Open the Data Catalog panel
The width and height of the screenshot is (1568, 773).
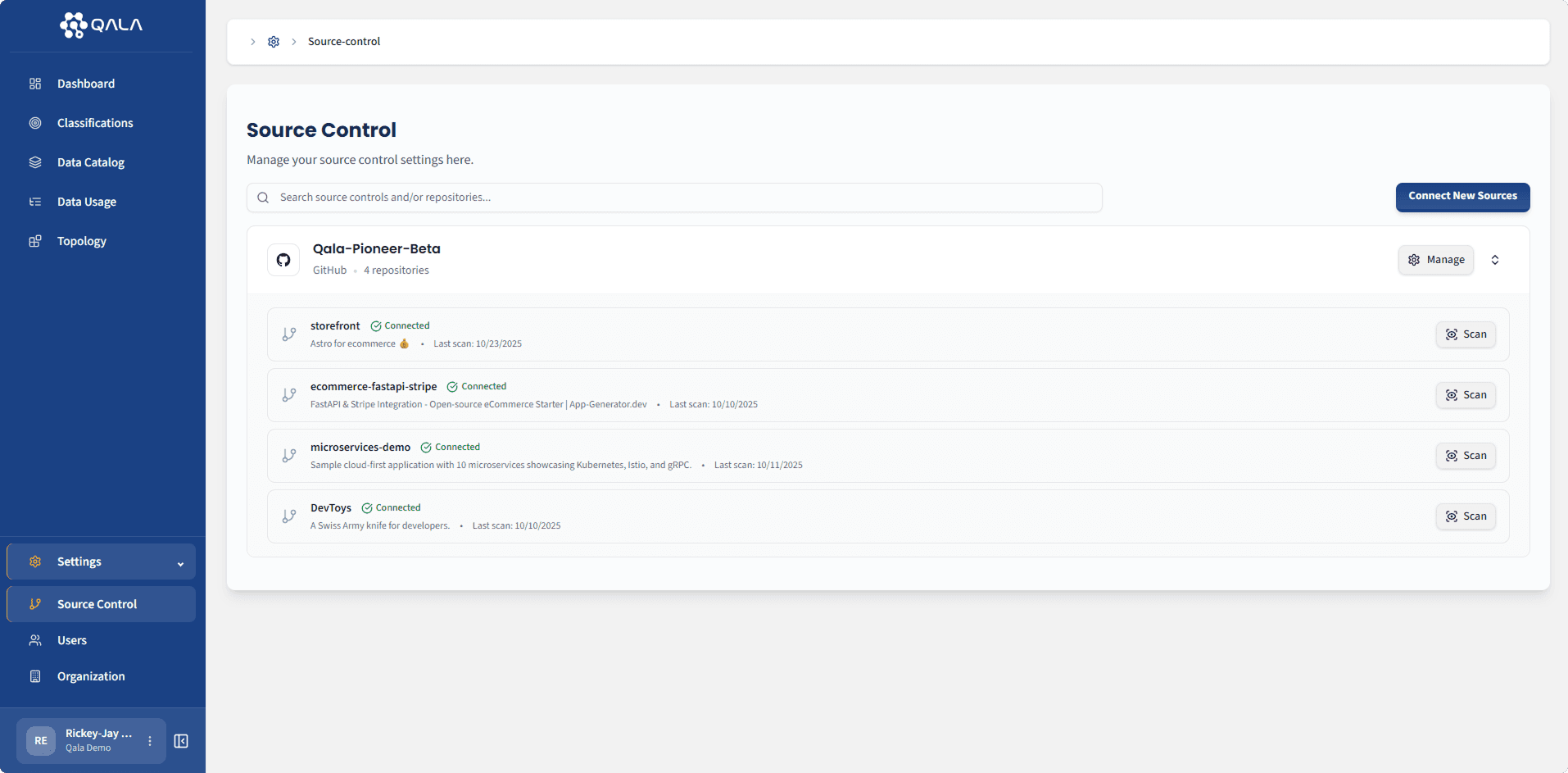[91, 161]
